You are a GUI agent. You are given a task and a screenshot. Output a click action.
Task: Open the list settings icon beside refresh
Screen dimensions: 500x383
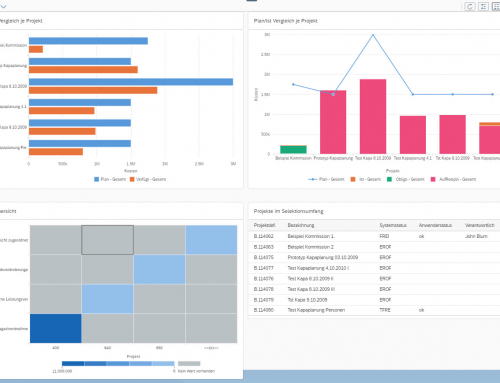coord(483,6)
